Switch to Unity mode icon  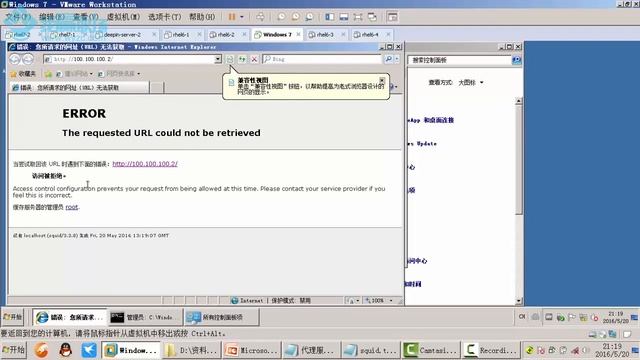tap(372, 17)
